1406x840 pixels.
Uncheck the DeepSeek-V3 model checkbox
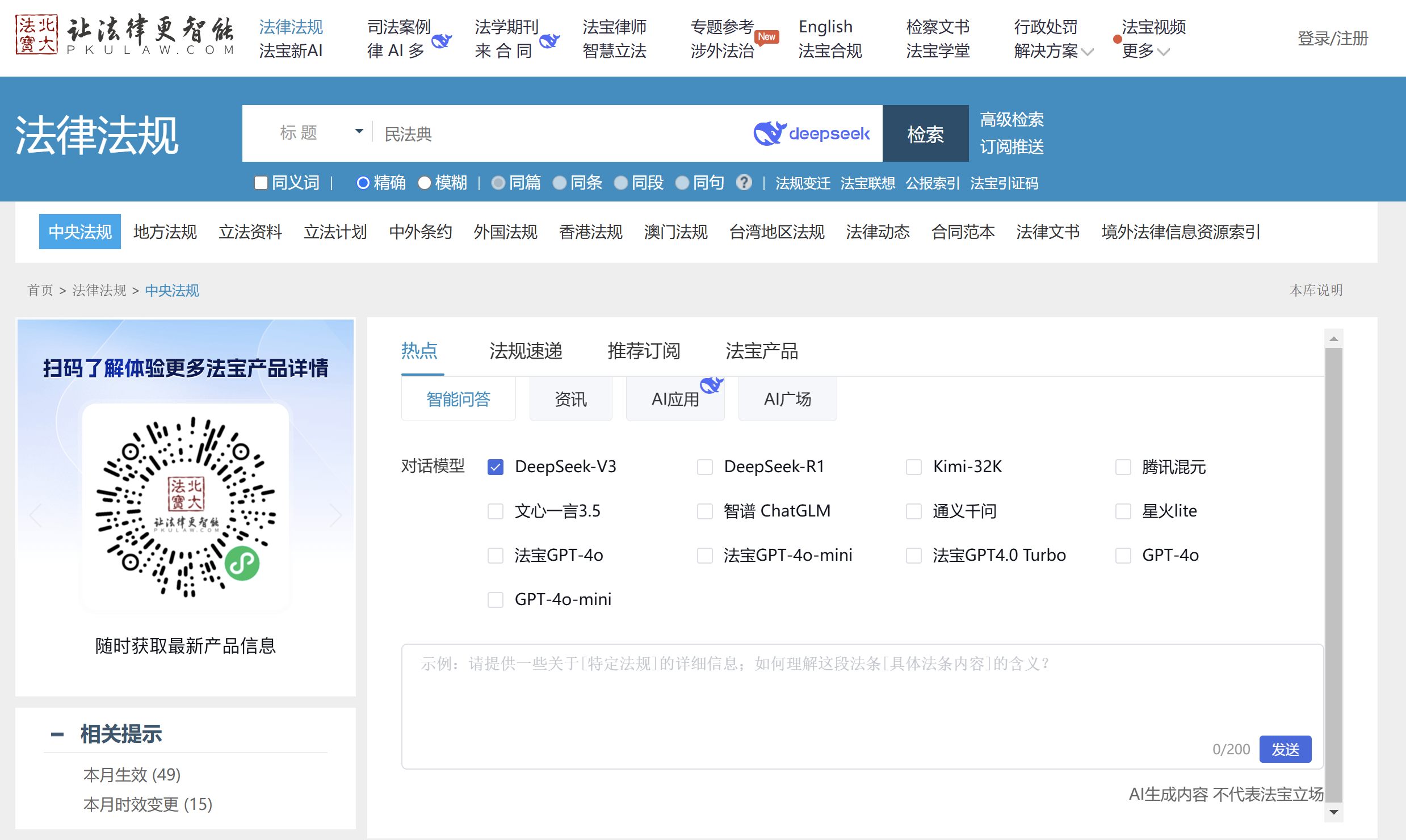[x=496, y=467]
